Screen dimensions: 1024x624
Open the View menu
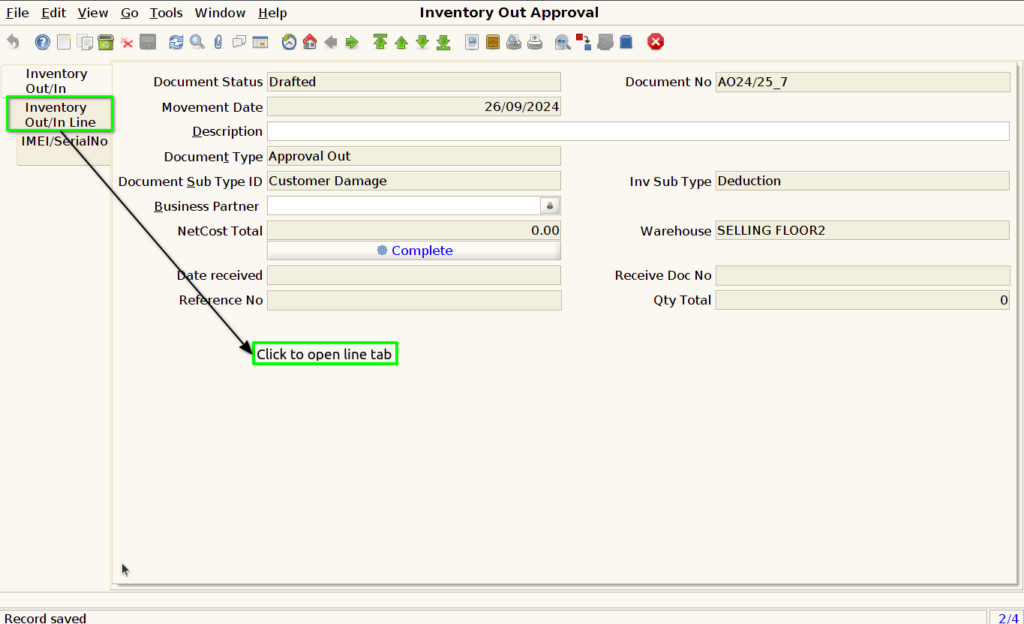pyautogui.click(x=93, y=12)
